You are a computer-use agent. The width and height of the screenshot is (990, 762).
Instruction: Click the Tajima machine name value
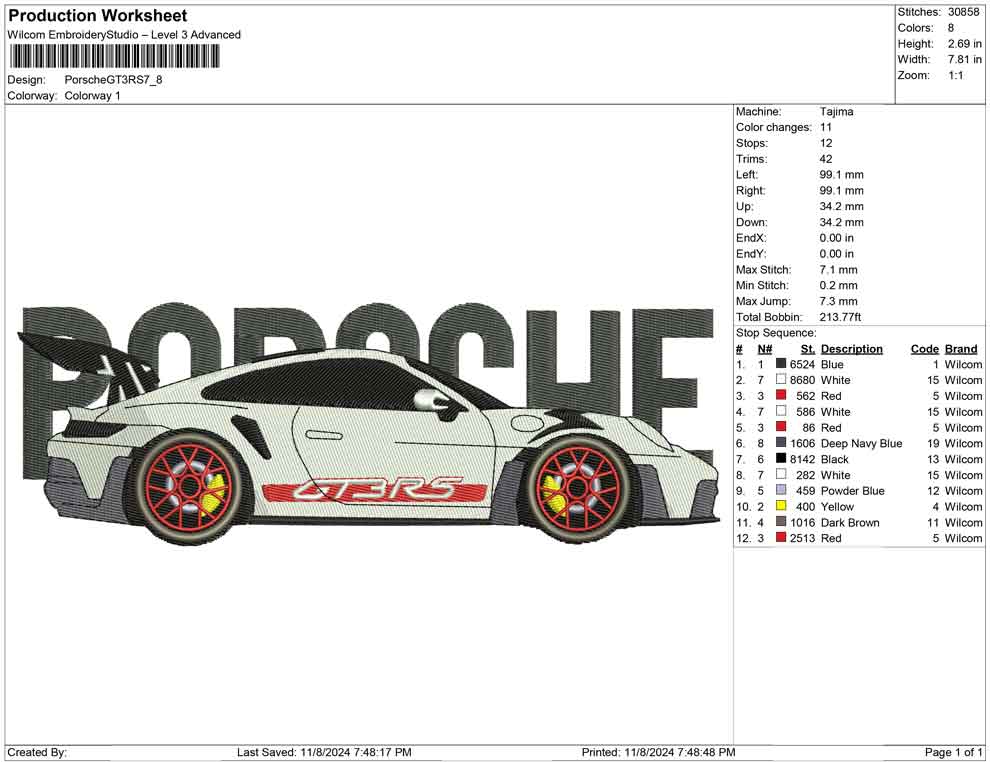[x=839, y=111]
